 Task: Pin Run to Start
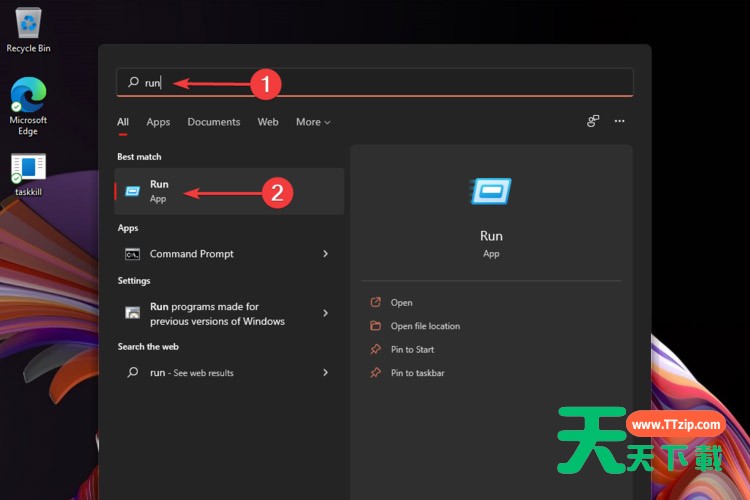412,349
